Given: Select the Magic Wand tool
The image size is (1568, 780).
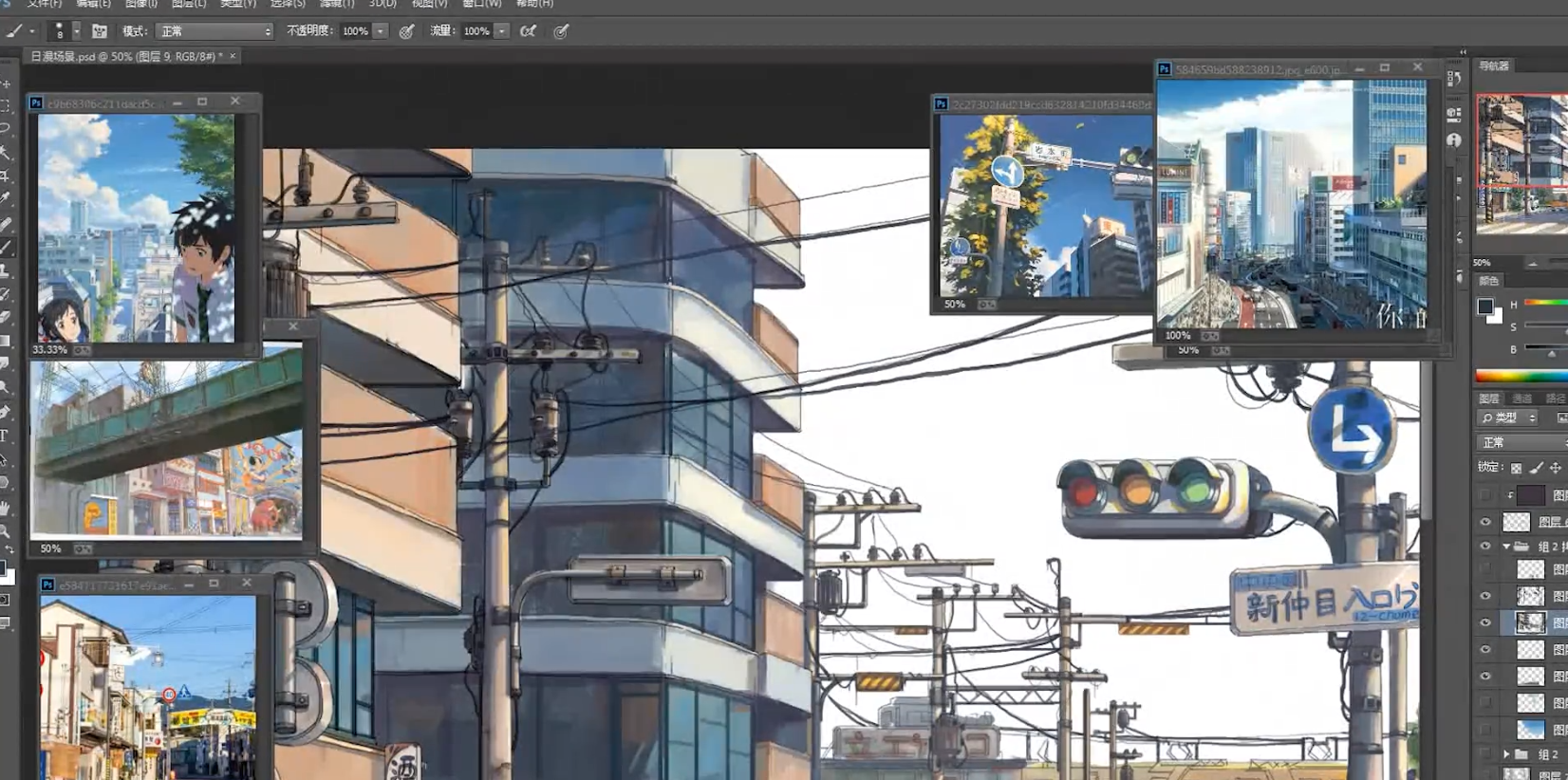Looking at the screenshot, I should click(x=6, y=153).
